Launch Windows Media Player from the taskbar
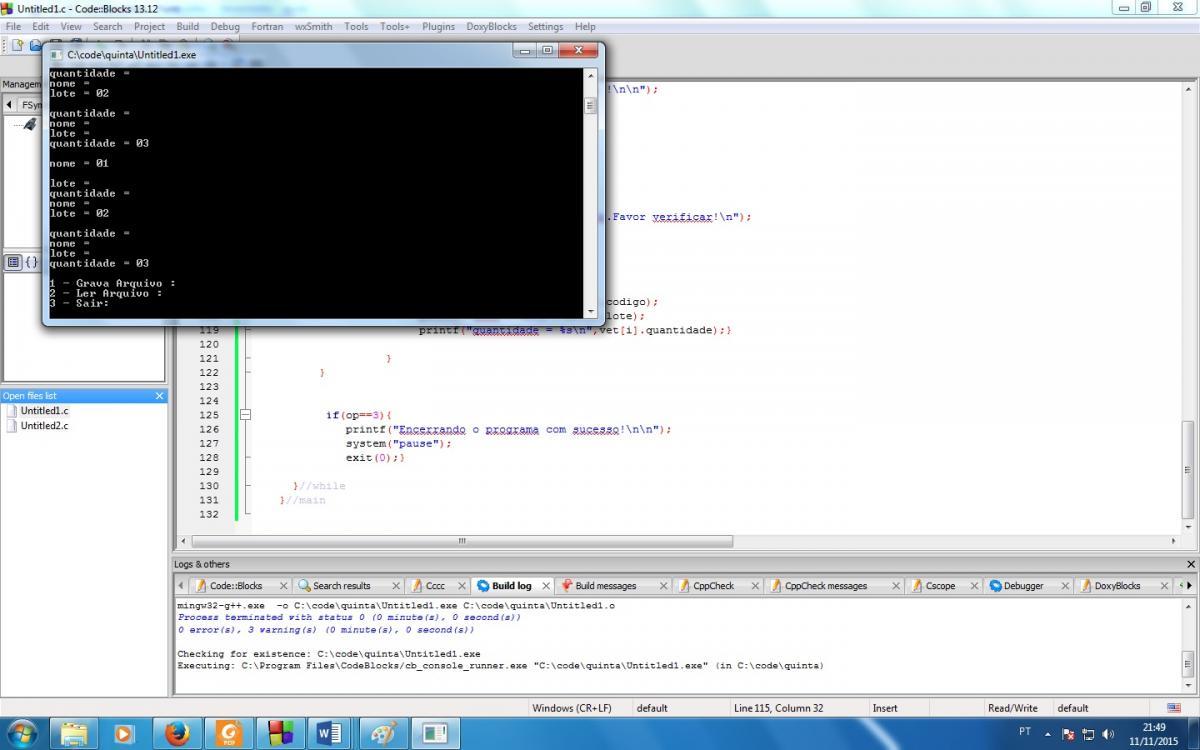This screenshot has width=1200, height=750. click(124, 733)
